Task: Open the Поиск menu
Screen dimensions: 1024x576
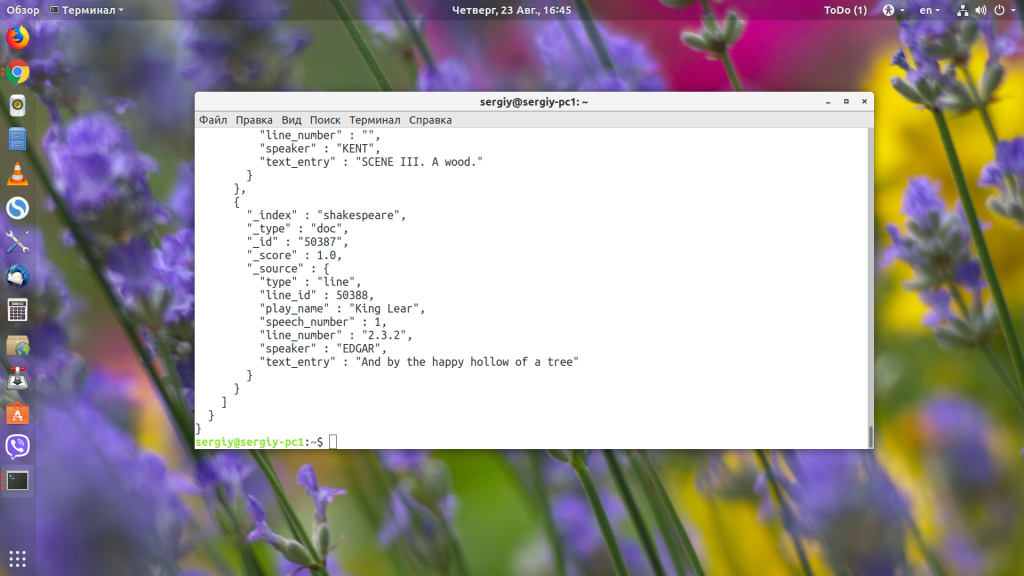Action: [x=325, y=120]
